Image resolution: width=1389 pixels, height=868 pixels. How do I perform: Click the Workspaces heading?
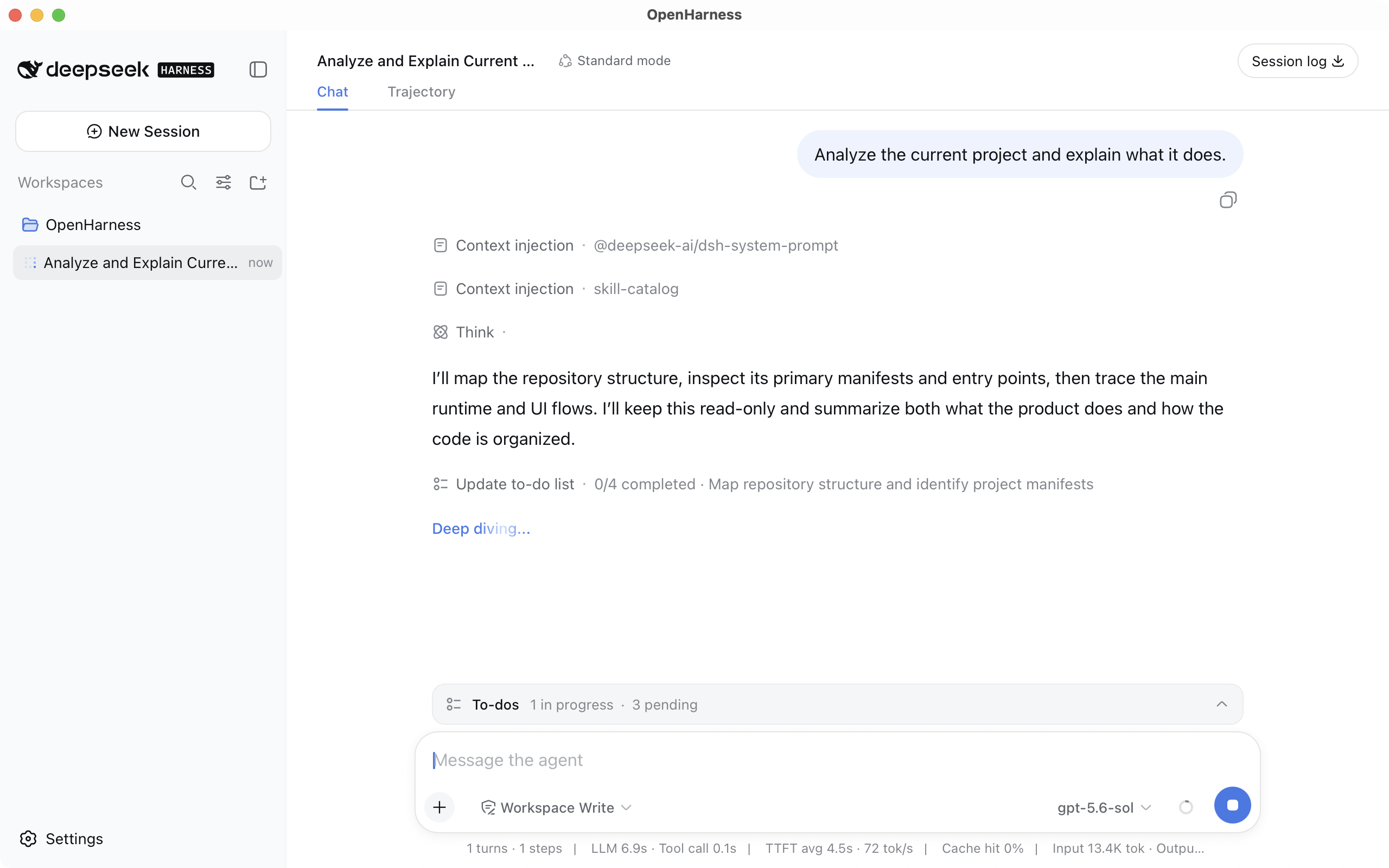[x=60, y=183]
